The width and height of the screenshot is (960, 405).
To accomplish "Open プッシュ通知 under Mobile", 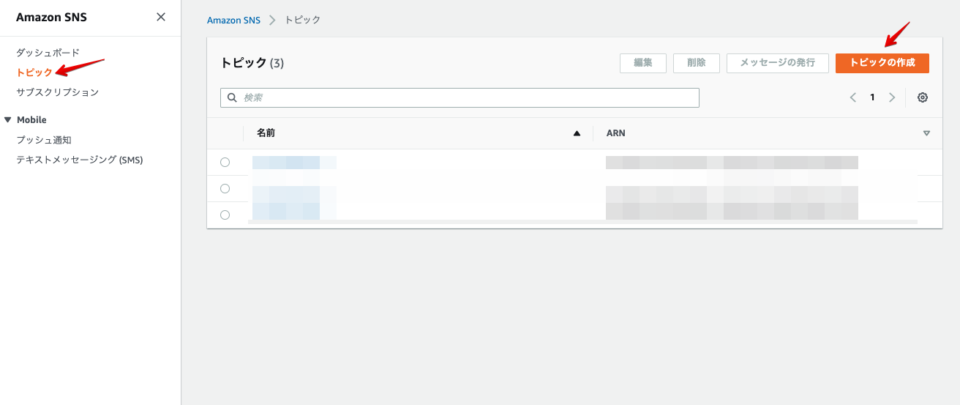I will point(43,140).
